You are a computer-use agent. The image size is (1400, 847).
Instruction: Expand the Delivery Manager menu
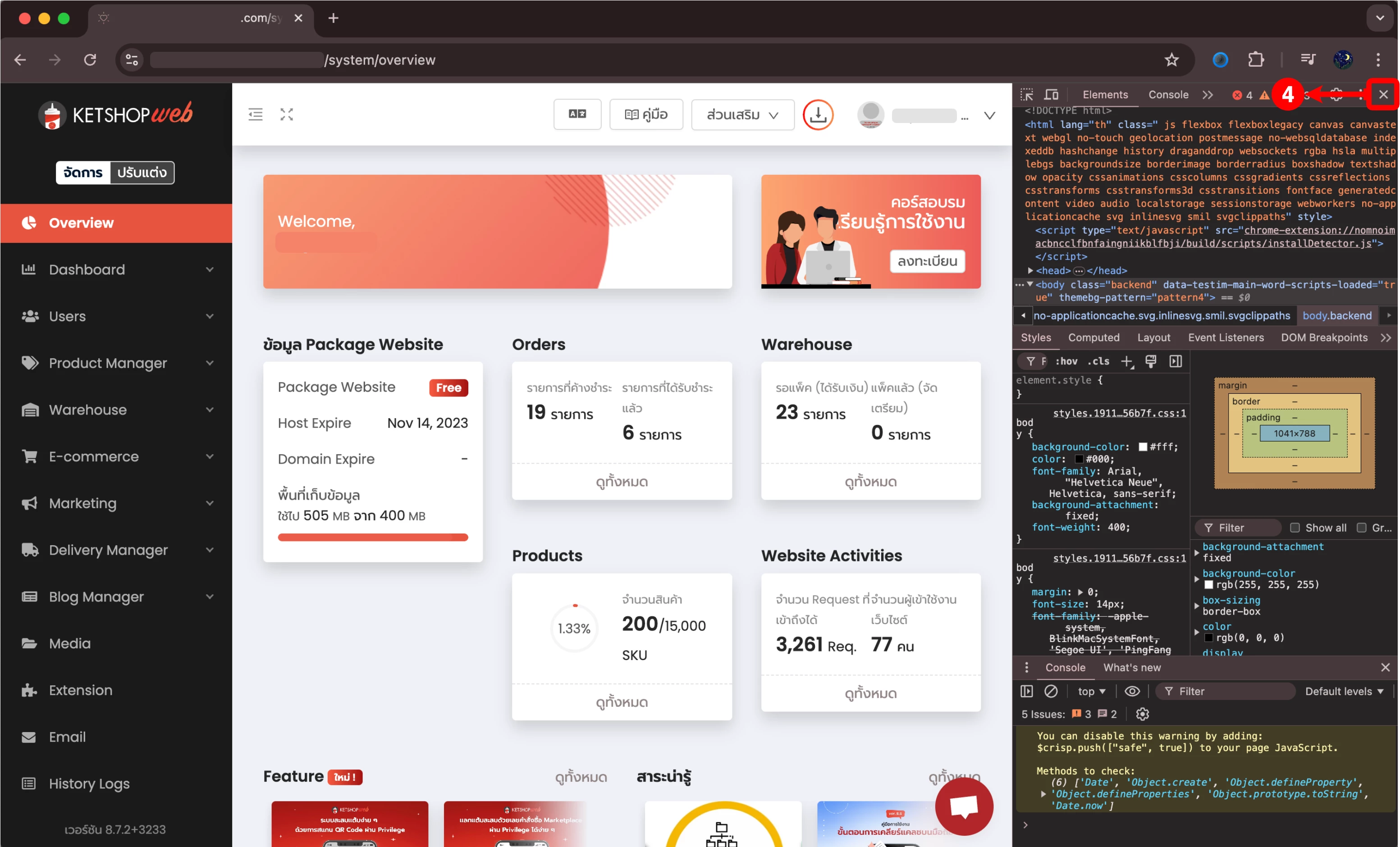[116, 550]
